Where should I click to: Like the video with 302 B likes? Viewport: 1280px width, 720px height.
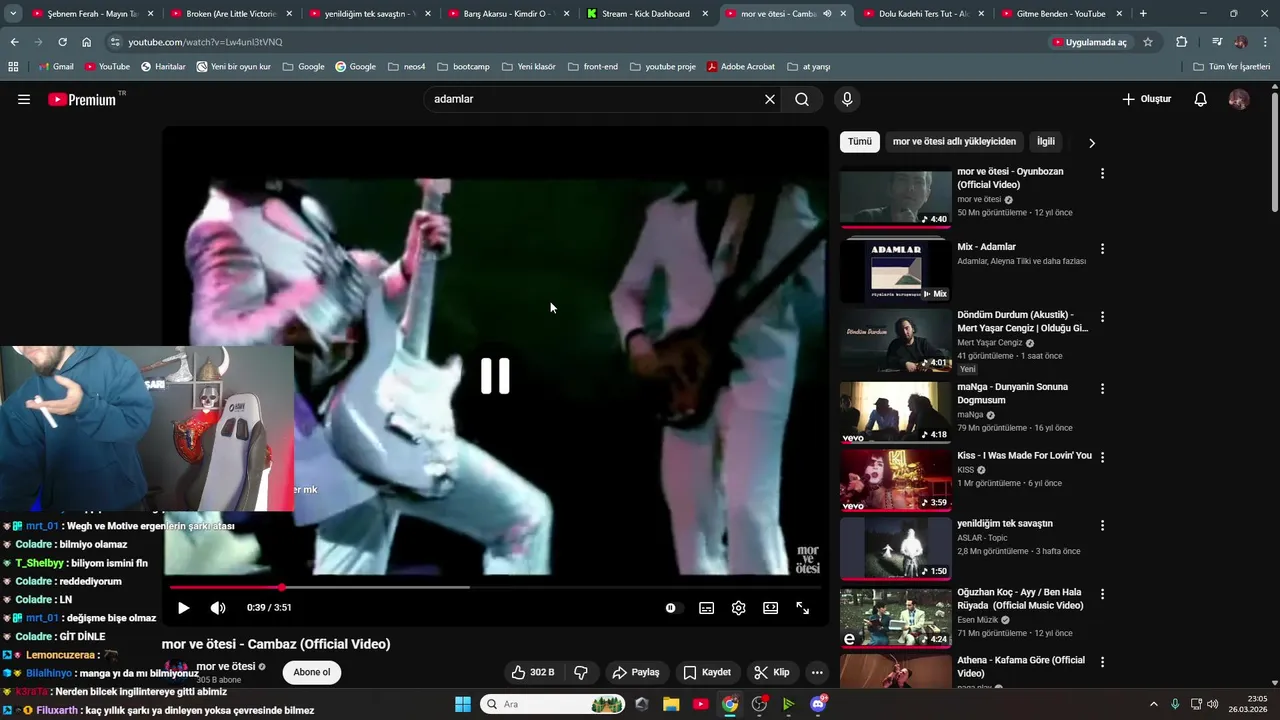click(532, 672)
